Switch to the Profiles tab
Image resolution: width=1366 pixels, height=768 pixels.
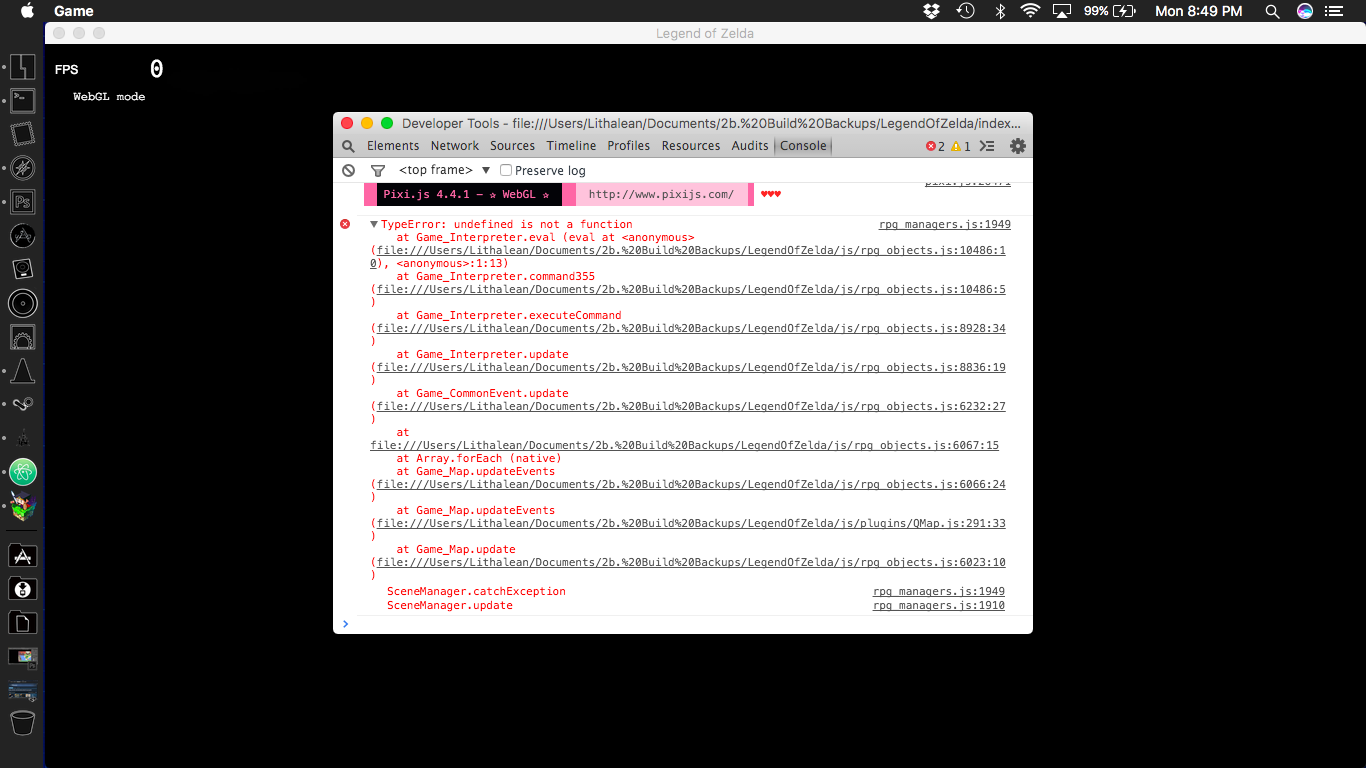pyautogui.click(x=629, y=146)
